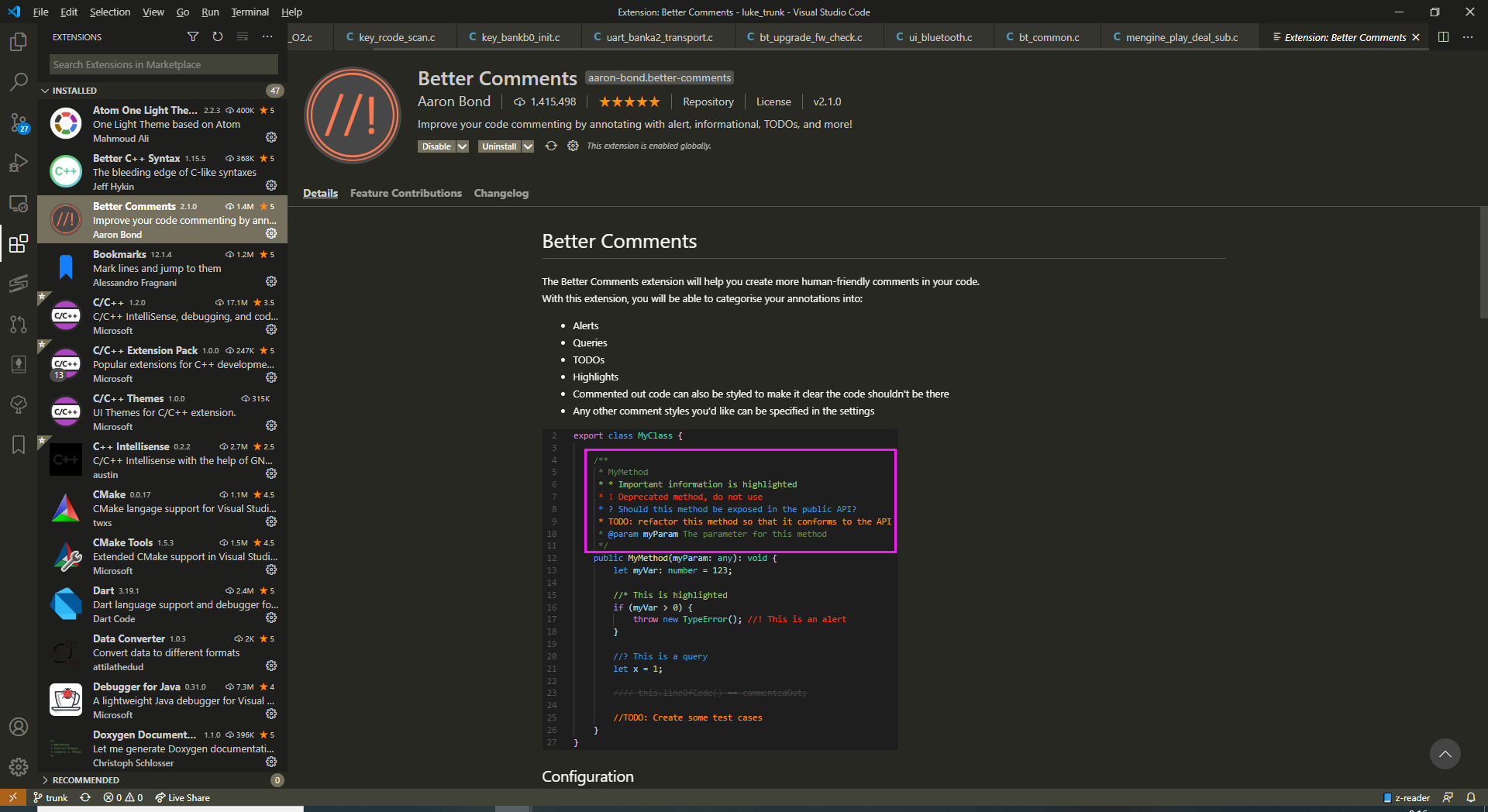Screen dimensions: 1488x812
Task: Open extension settings gear beside Uninstall
Action: pyautogui.click(x=573, y=146)
